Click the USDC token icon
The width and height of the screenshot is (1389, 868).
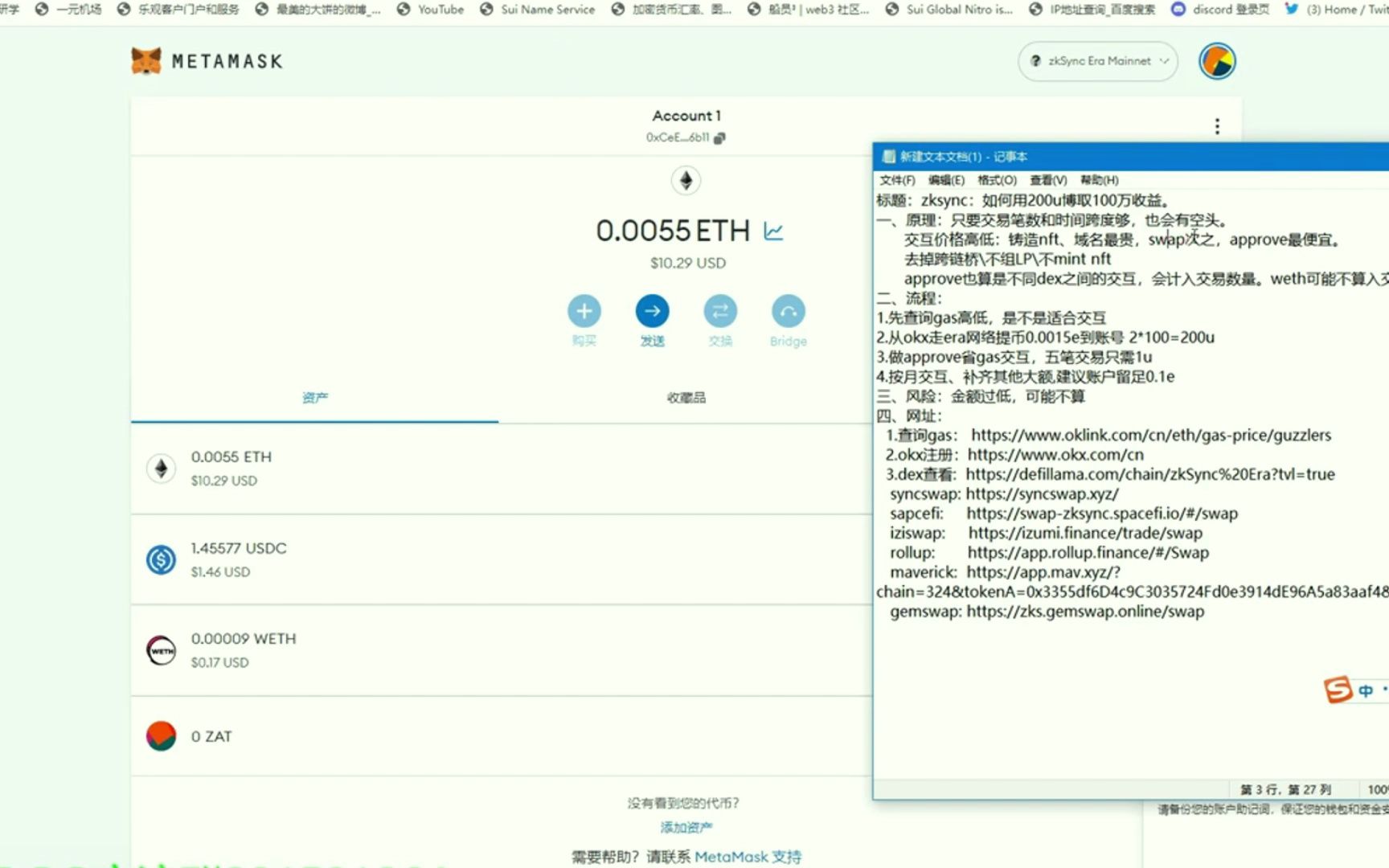pos(161,559)
